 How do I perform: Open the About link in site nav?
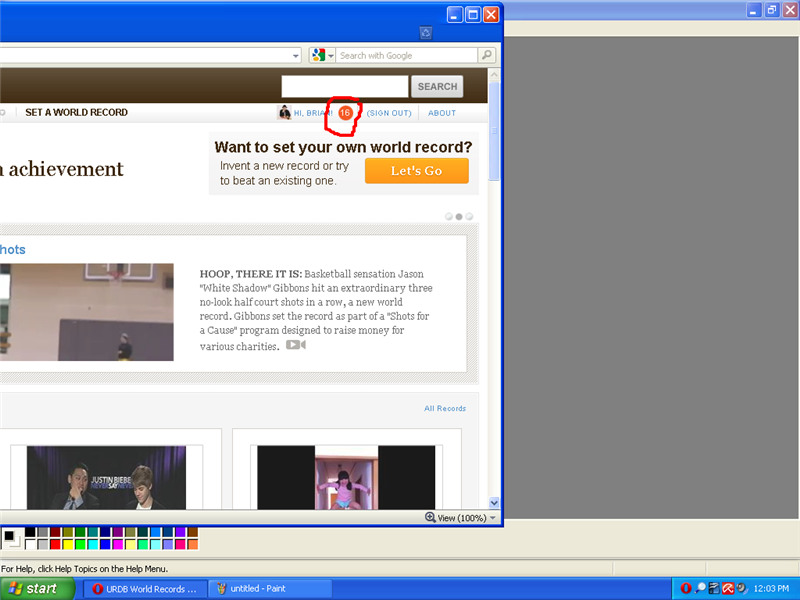coord(442,113)
